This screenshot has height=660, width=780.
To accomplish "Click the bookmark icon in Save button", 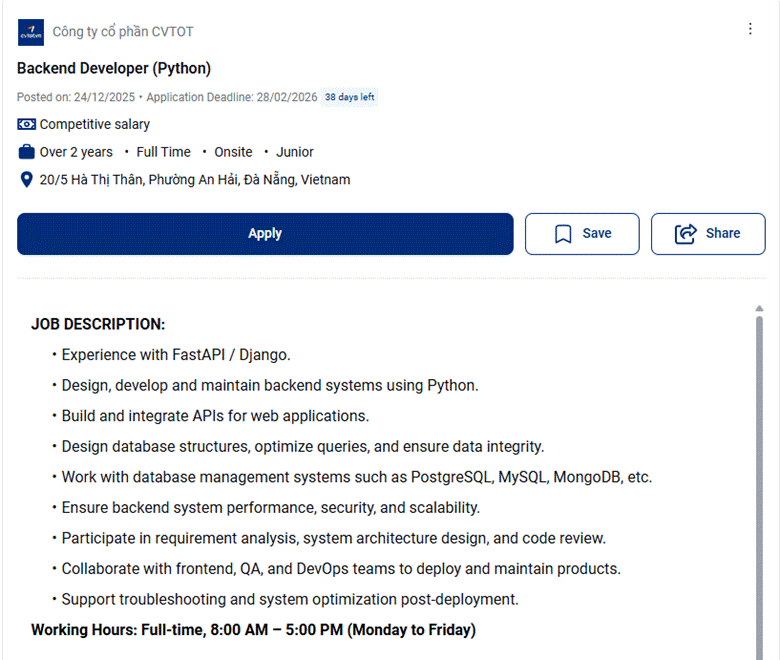I will (563, 234).
